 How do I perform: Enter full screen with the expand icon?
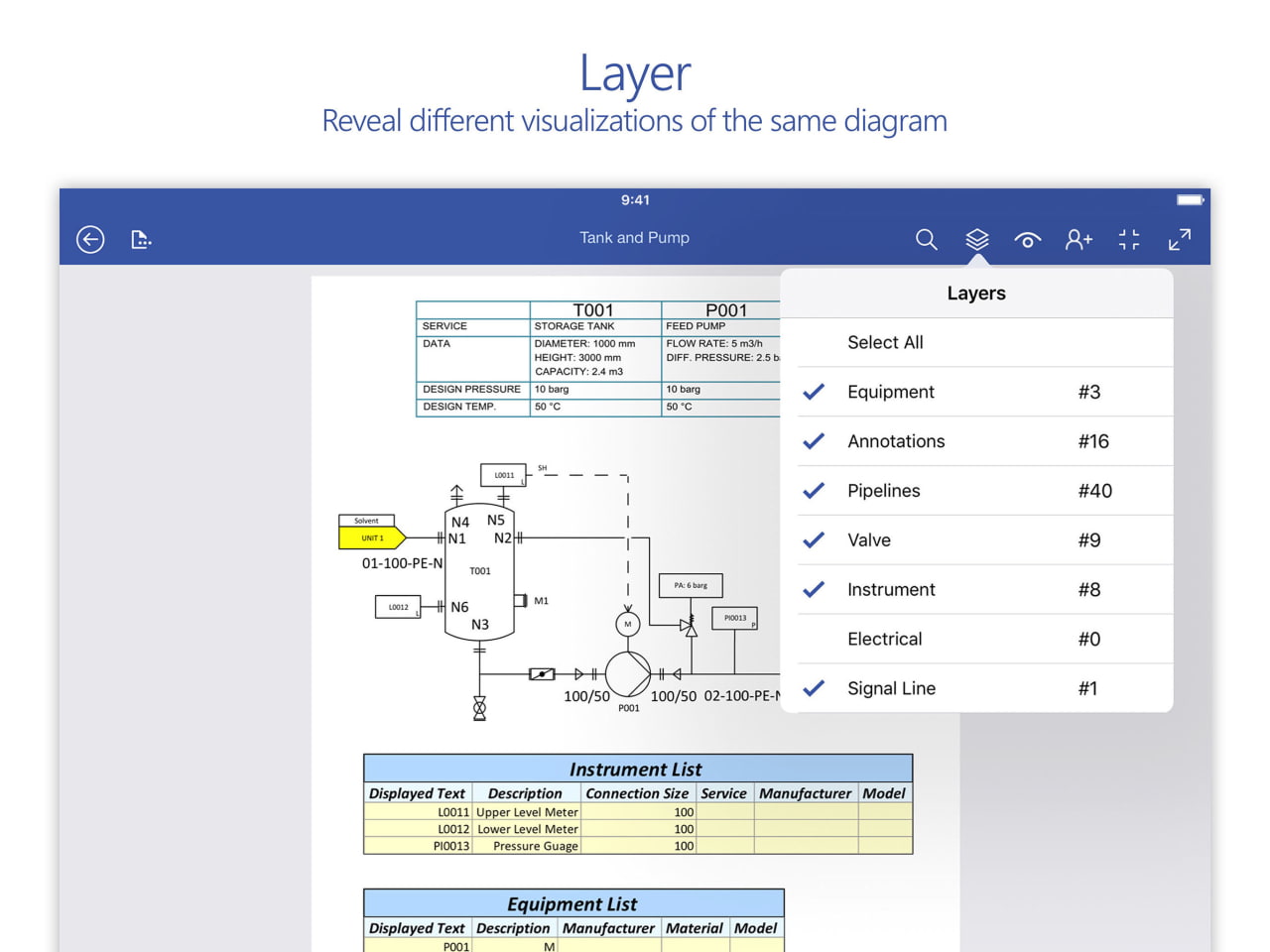(1180, 239)
